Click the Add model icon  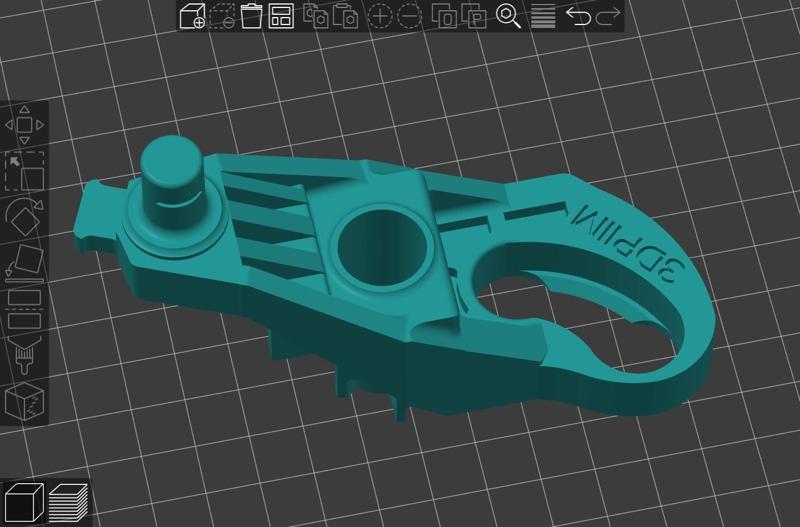point(192,16)
